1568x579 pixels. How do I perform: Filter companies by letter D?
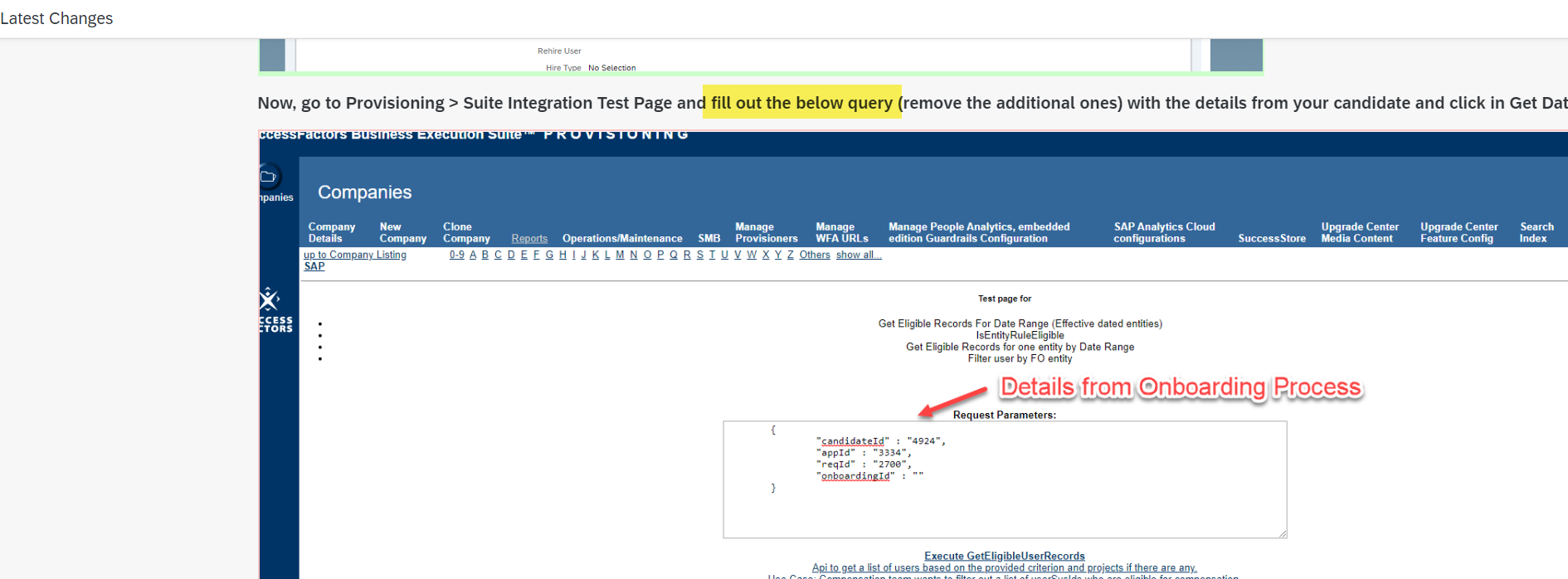tap(511, 255)
